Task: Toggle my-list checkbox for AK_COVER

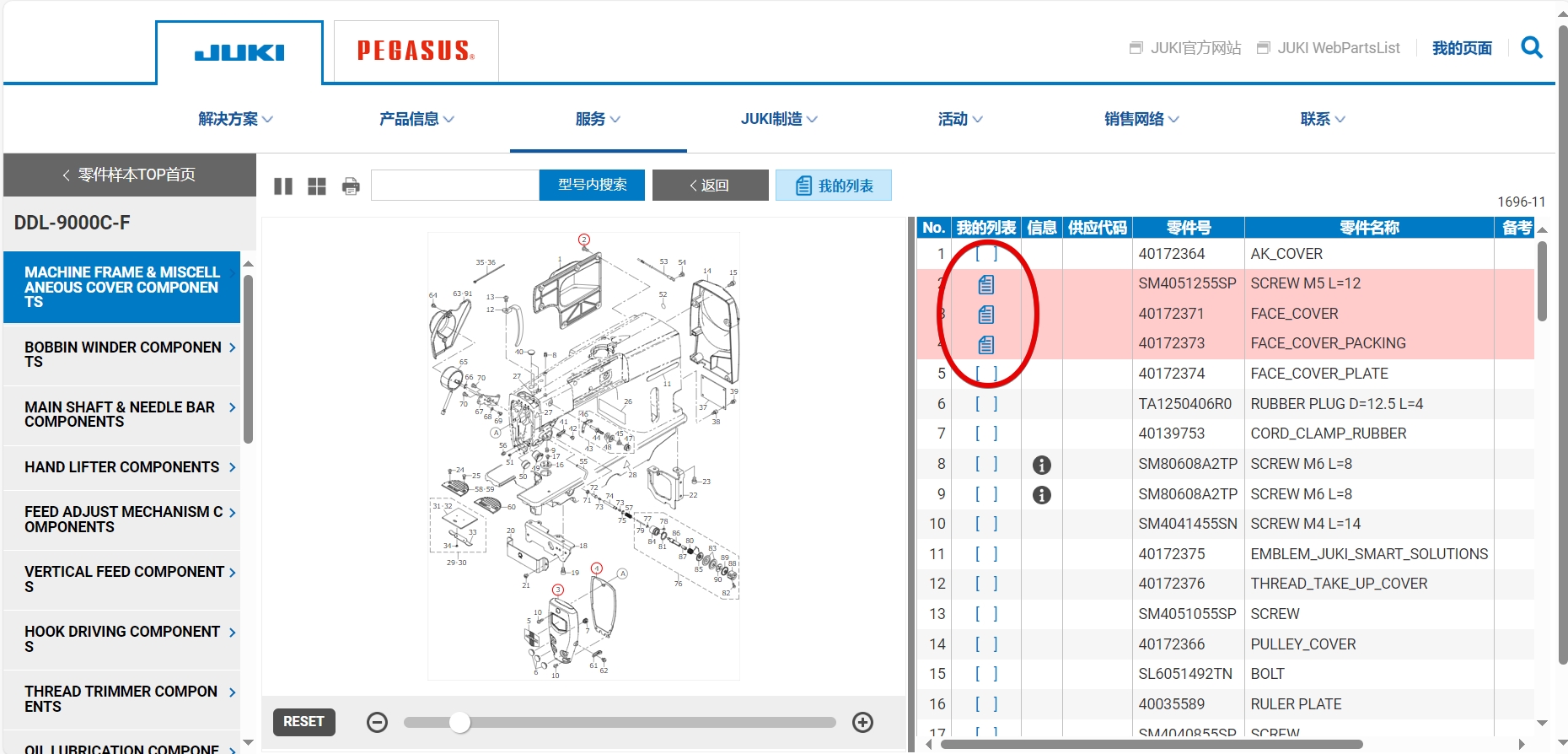Action: pyautogui.click(x=985, y=254)
